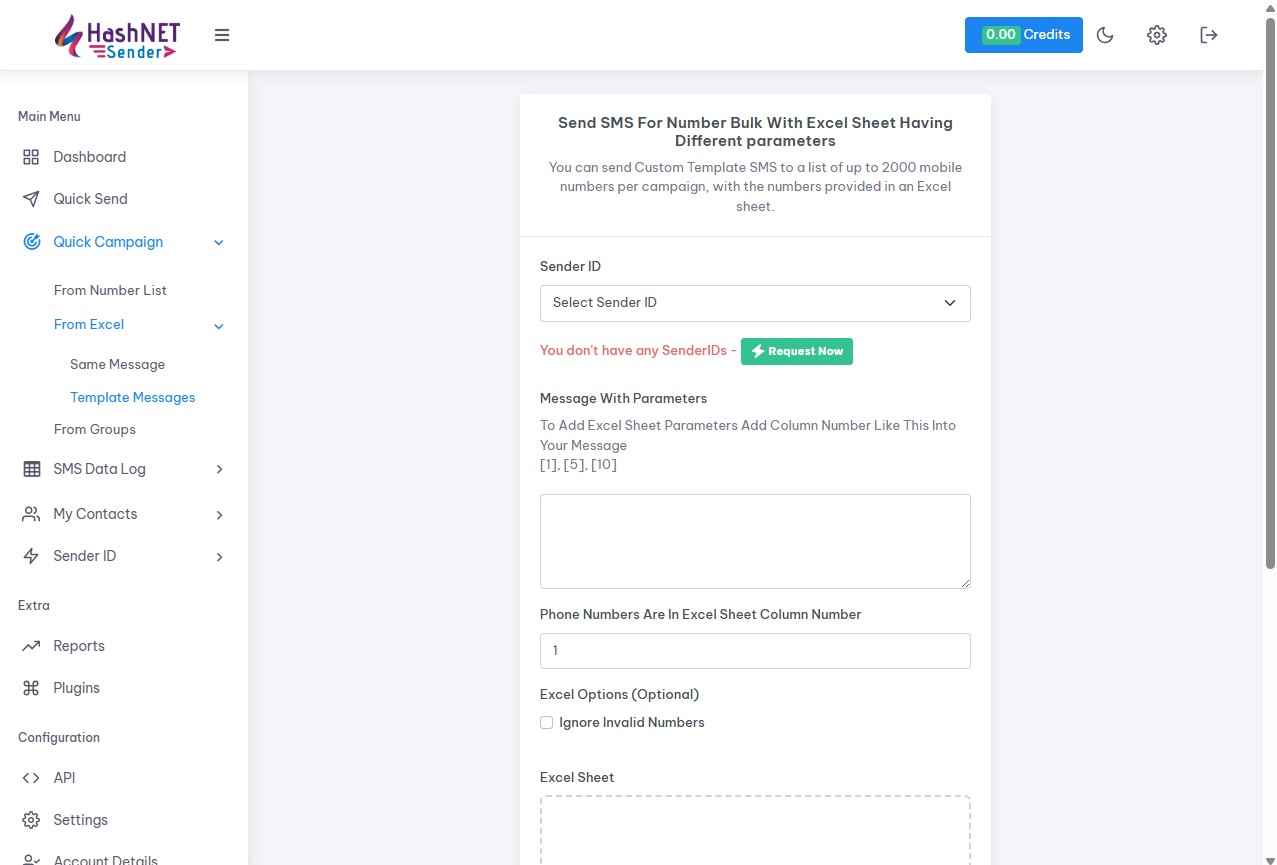
Task: Click the Plugins command icon
Action: (31, 688)
